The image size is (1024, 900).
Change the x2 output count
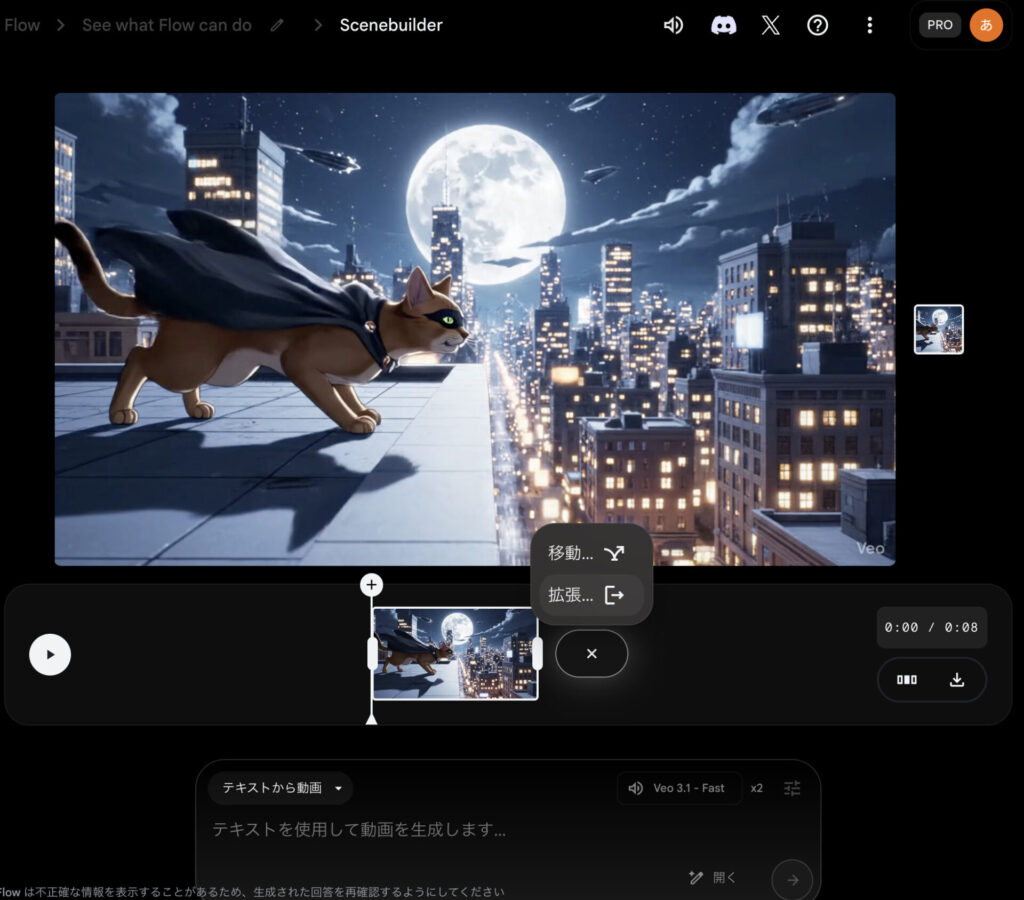pyautogui.click(x=757, y=788)
